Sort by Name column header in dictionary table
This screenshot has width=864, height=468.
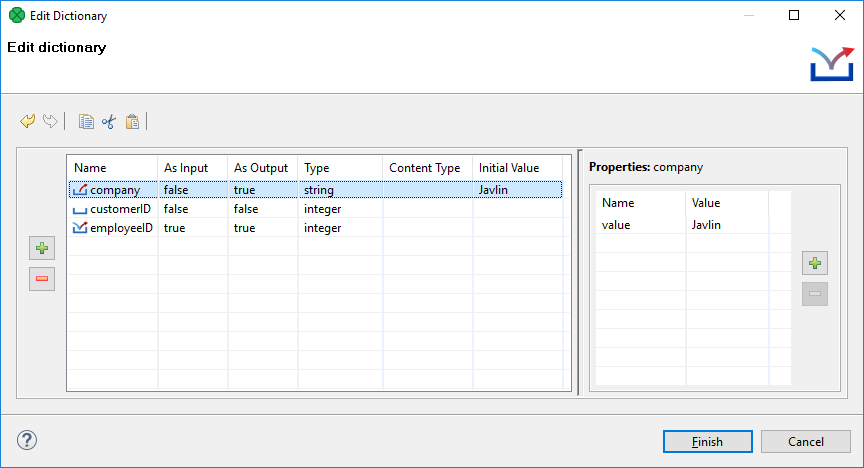point(112,168)
